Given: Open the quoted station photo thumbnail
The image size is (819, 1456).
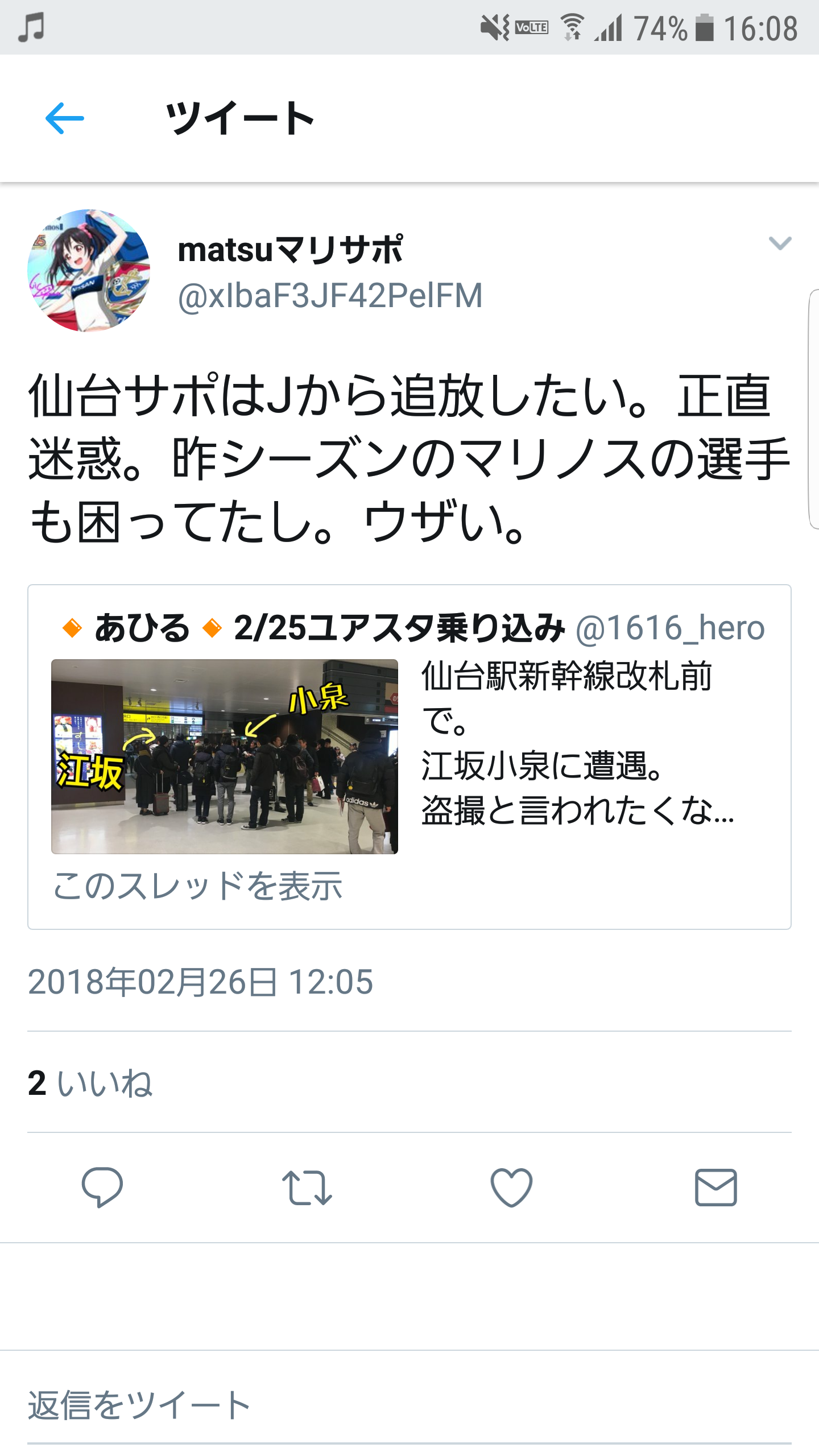Looking at the screenshot, I should click(x=225, y=756).
